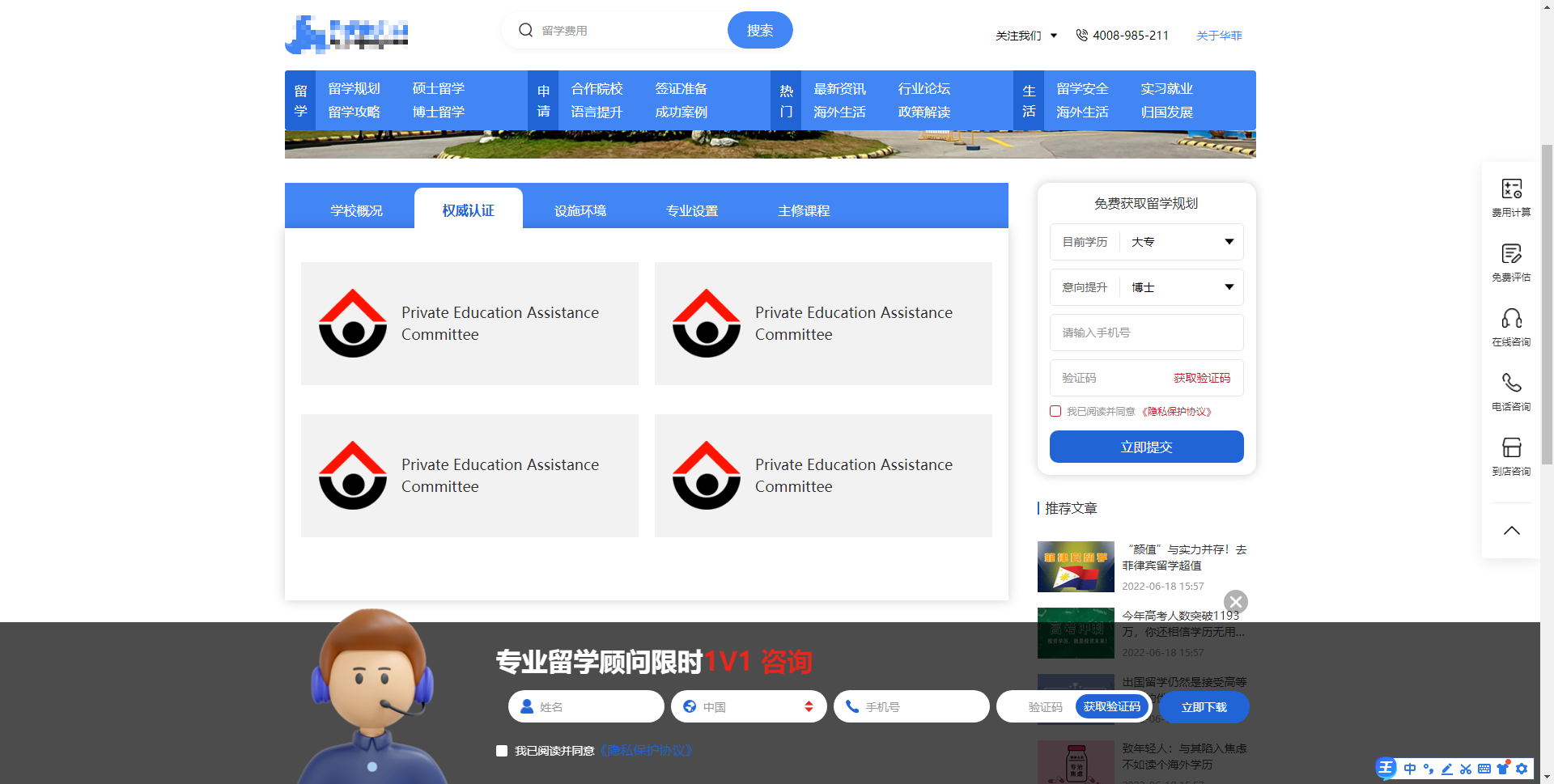Viewport: 1554px width, 784px height.
Task: Open the 签证准备 nav item
Action: click(x=681, y=88)
